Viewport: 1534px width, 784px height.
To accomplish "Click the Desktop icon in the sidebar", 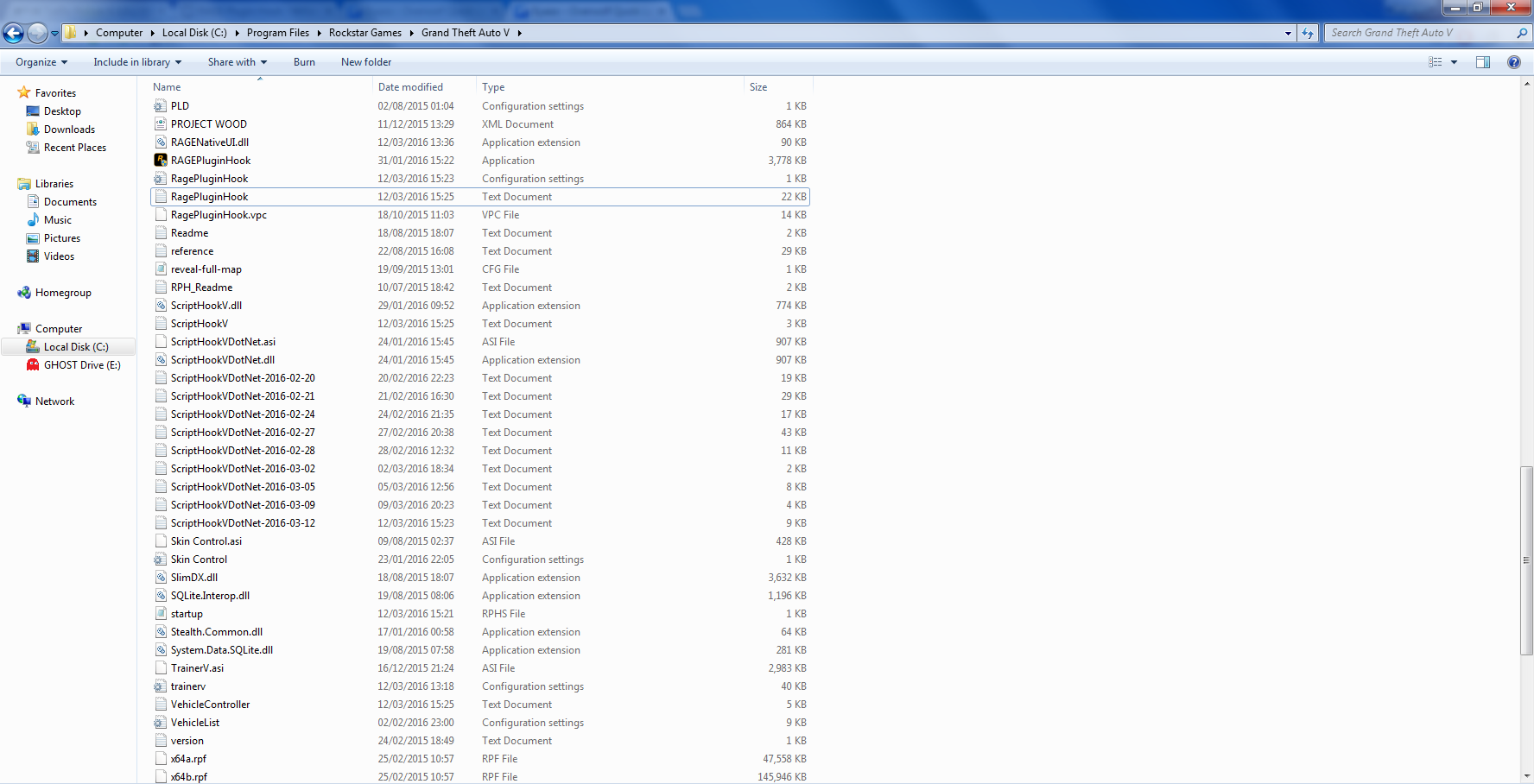I will (x=33, y=111).
